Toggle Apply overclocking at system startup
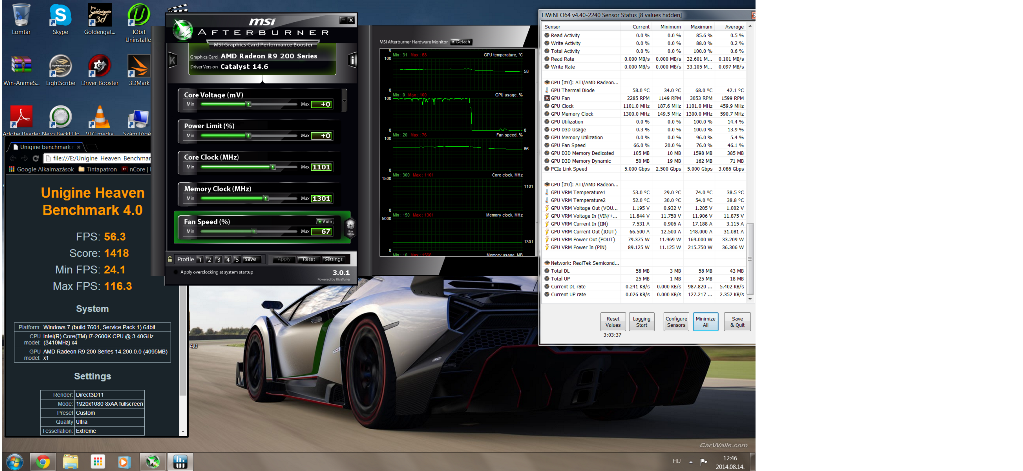This screenshot has height=471, width=1023. (176, 272)
